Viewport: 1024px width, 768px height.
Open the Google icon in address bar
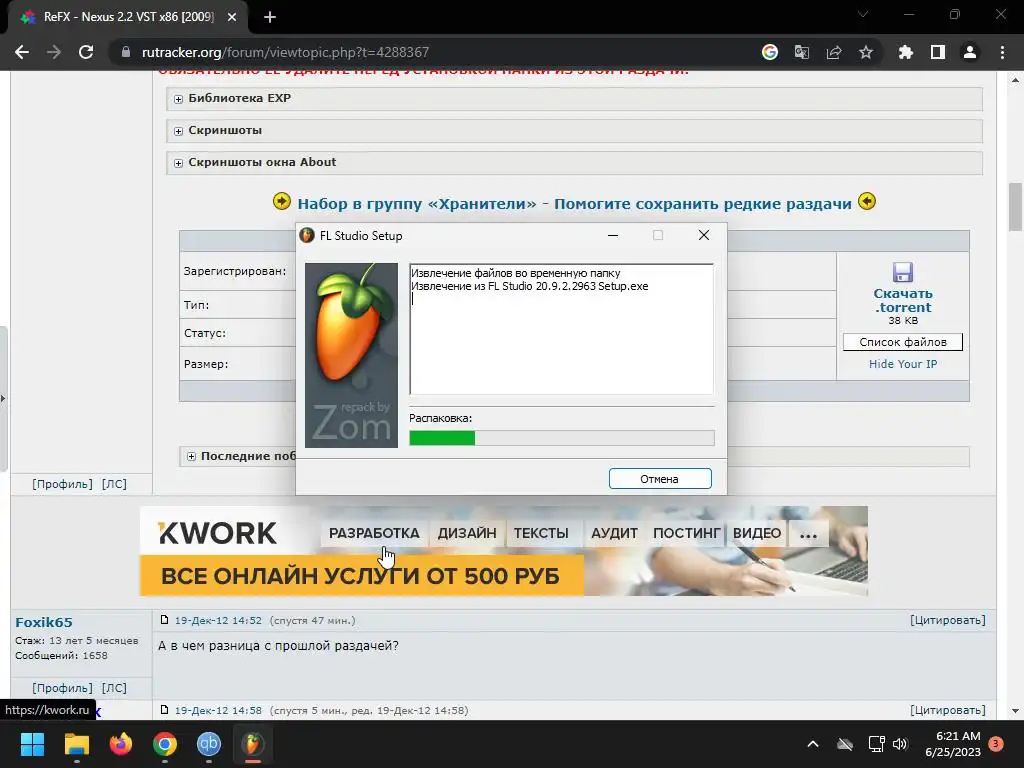coord(770,52)
